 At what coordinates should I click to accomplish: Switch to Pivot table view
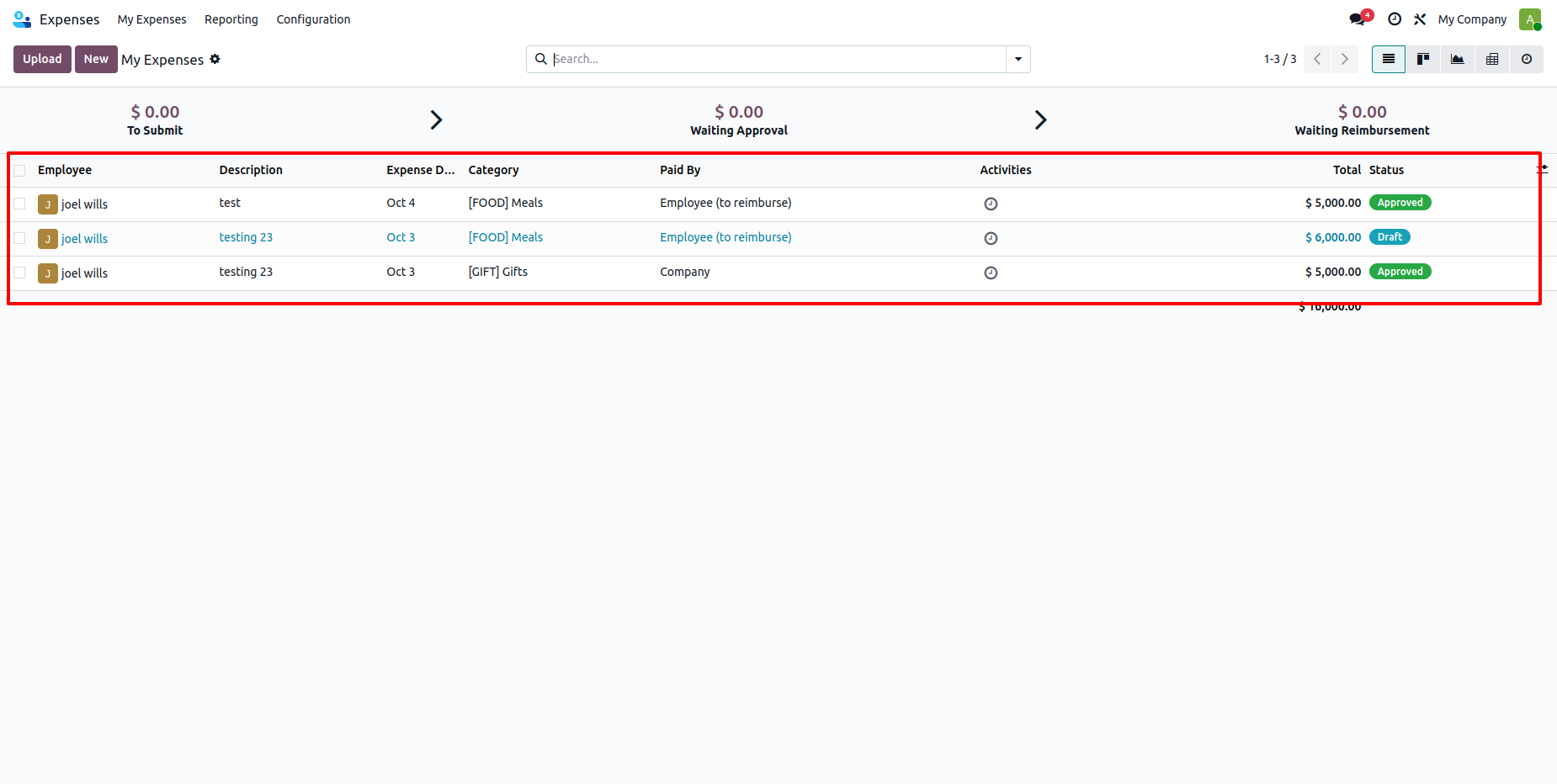[x=1492, y=59]
